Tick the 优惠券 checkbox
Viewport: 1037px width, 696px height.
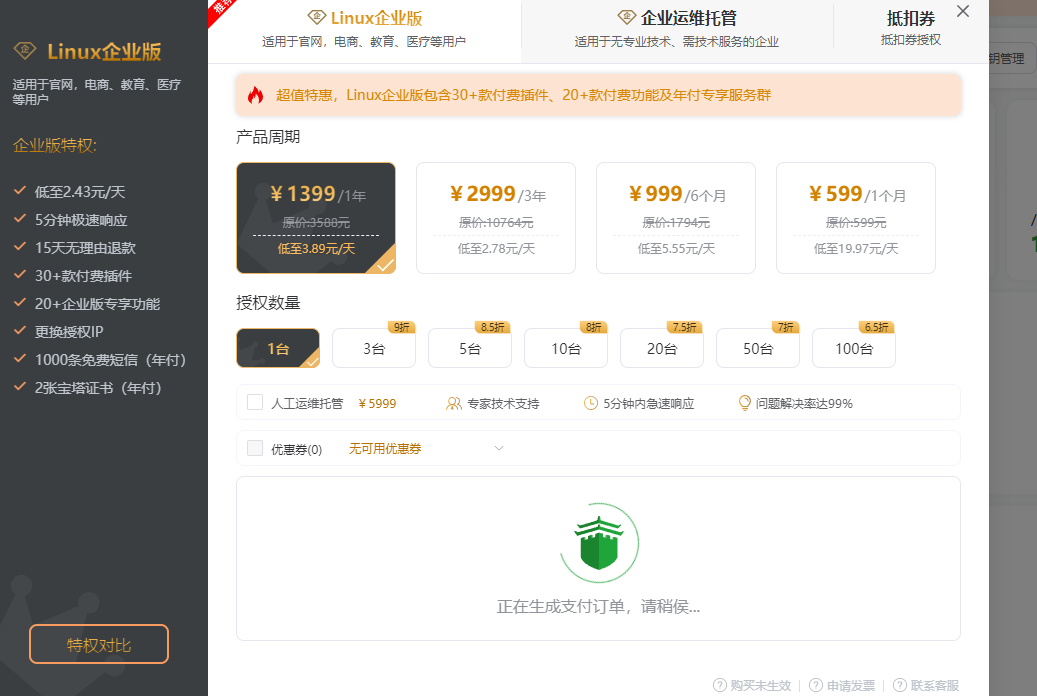(x=255, y=448)
